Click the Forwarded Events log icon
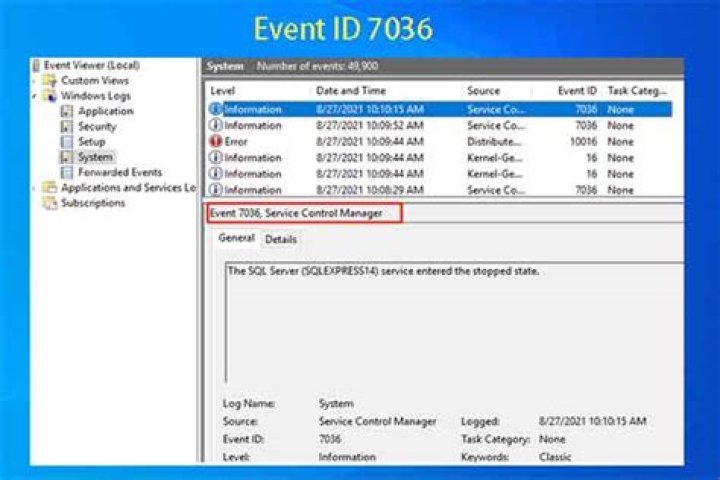Viewport: 720px width, 480px height. tap(67, 172)
